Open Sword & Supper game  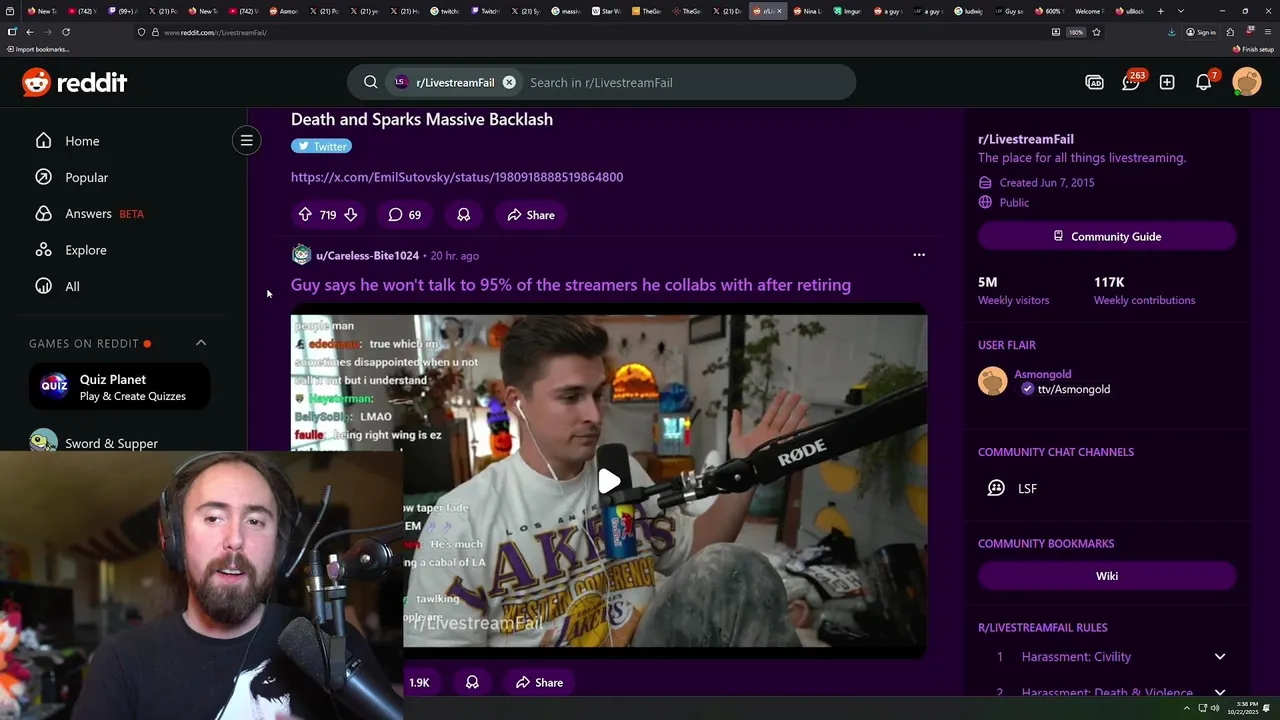(111, 443)
